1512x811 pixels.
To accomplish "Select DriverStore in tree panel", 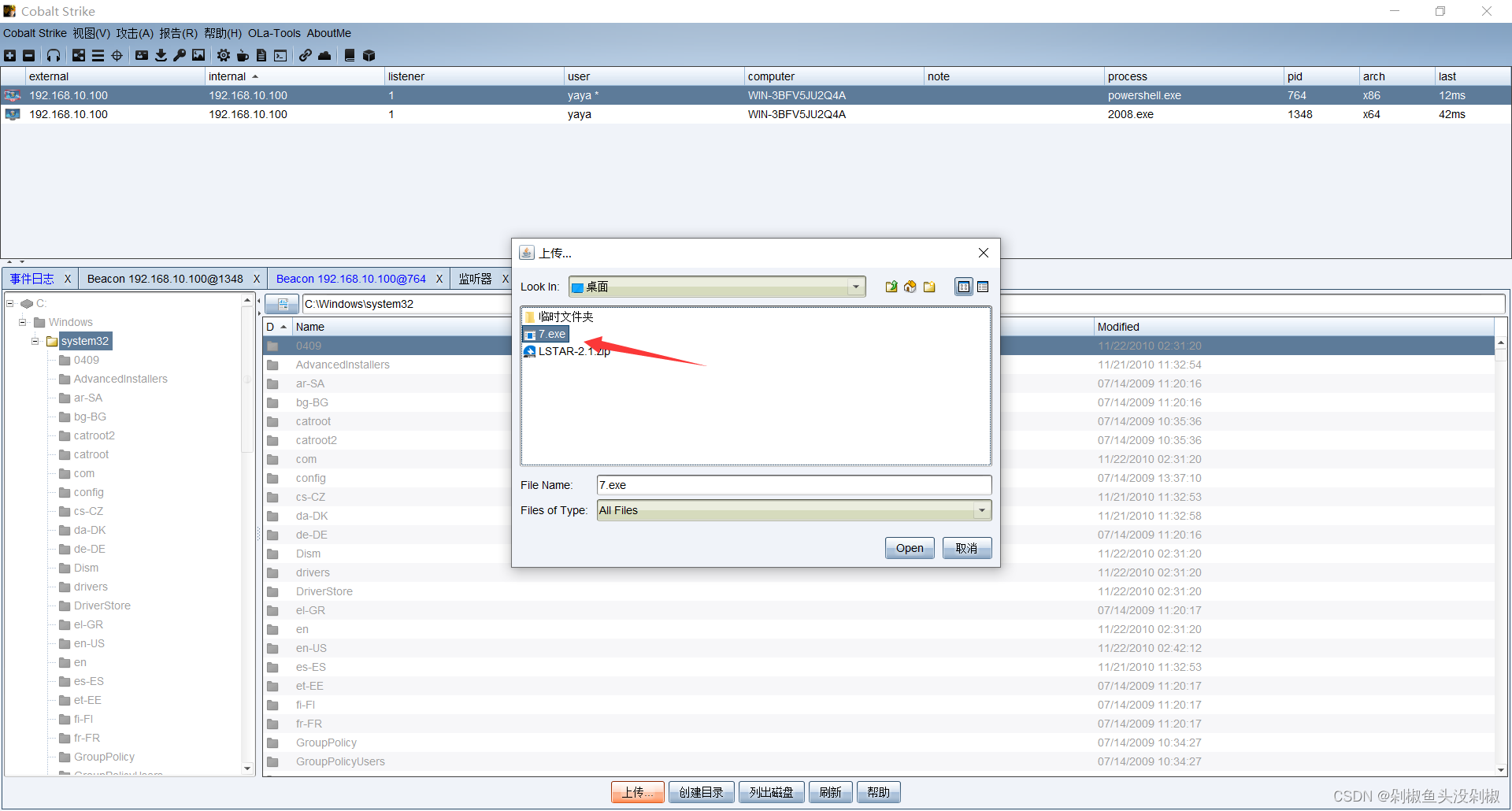I will [102, 605].
